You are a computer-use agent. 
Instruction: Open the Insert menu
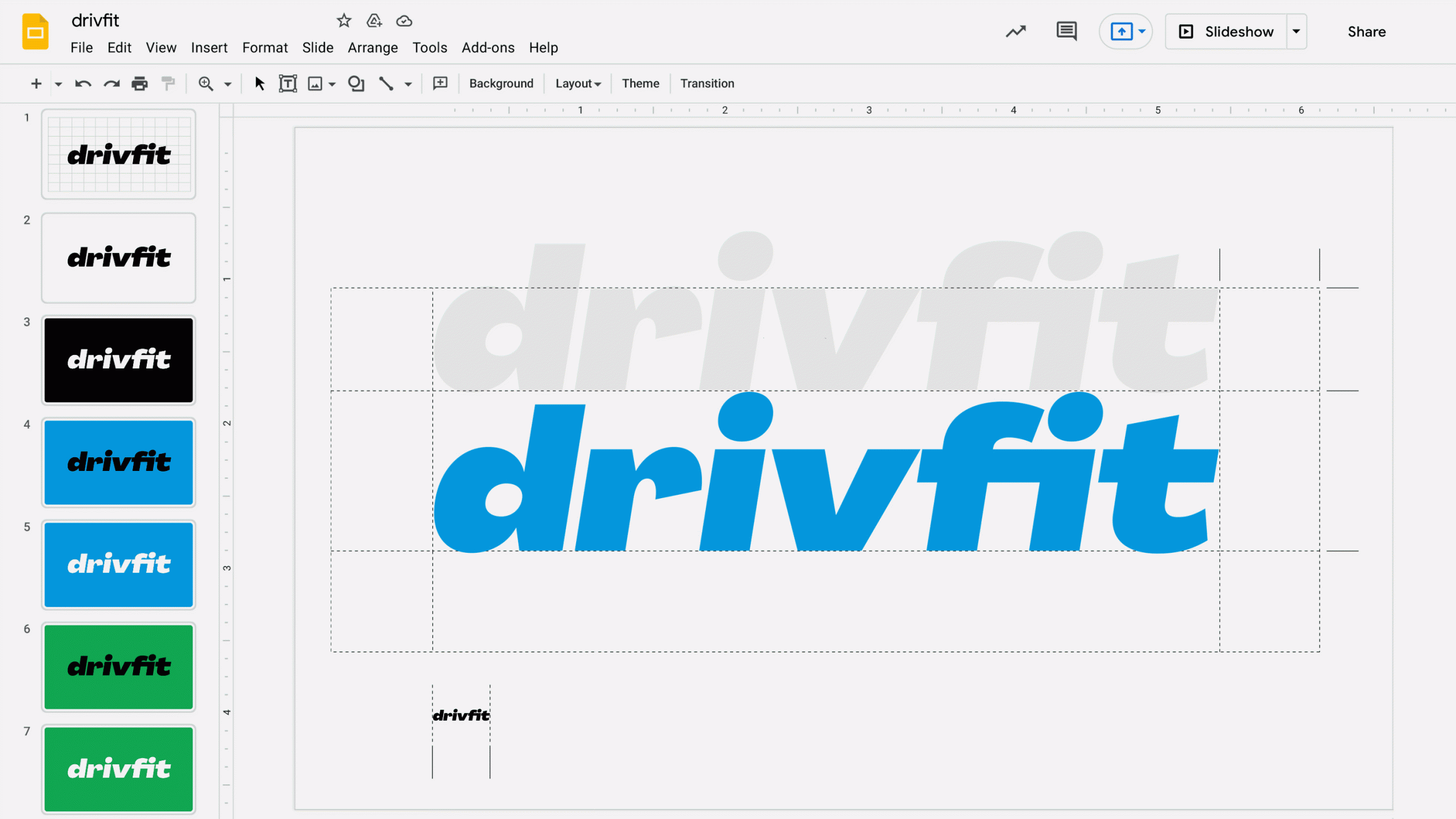[x=209, y=48]
